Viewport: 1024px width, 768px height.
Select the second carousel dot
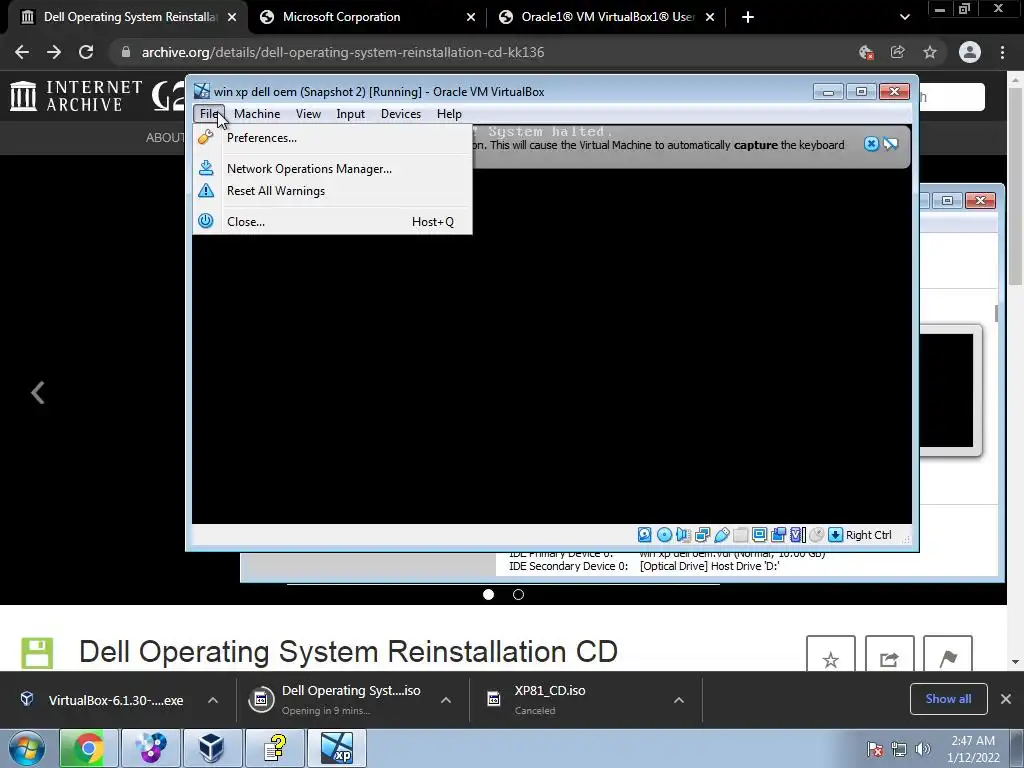coord(519,594)
